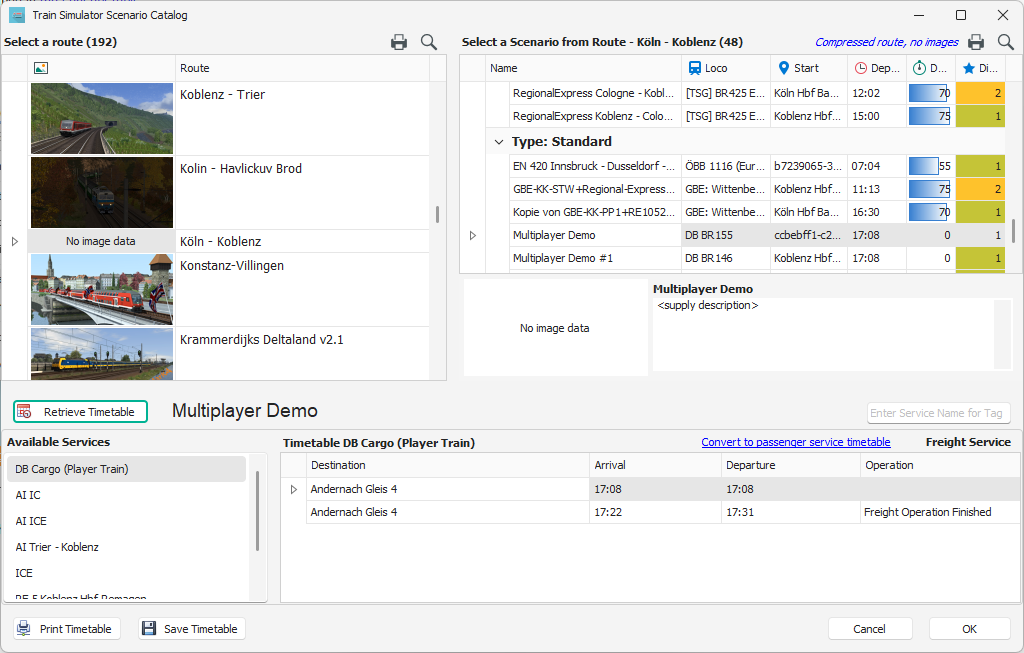The width and height of the screenshot is (1024, 653).
Task: Click the timetable Departure column header
Action: pyautogui.click(x=791, y=465)
